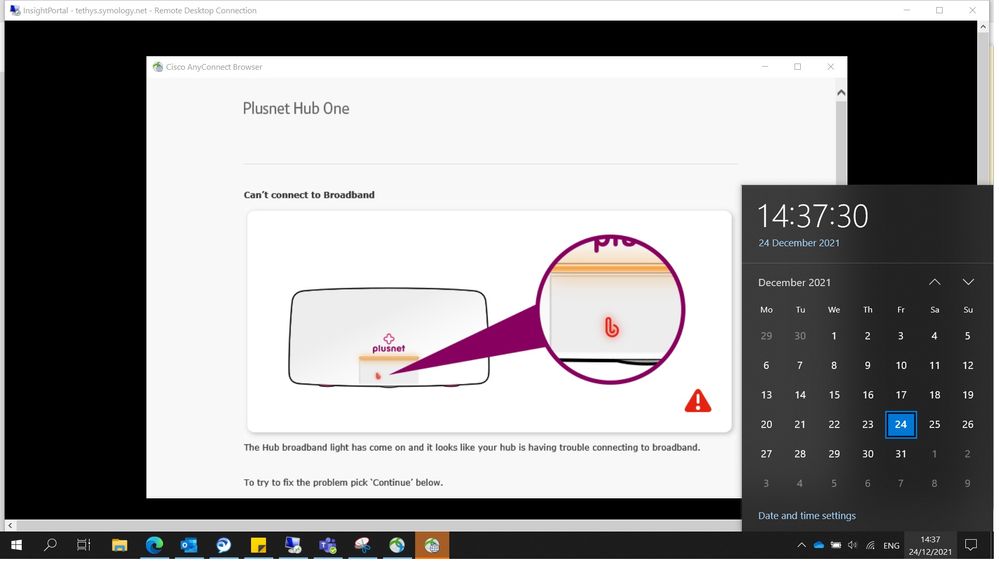
Task: Show hidden system tray icons
Action: (x=801, y=546)
